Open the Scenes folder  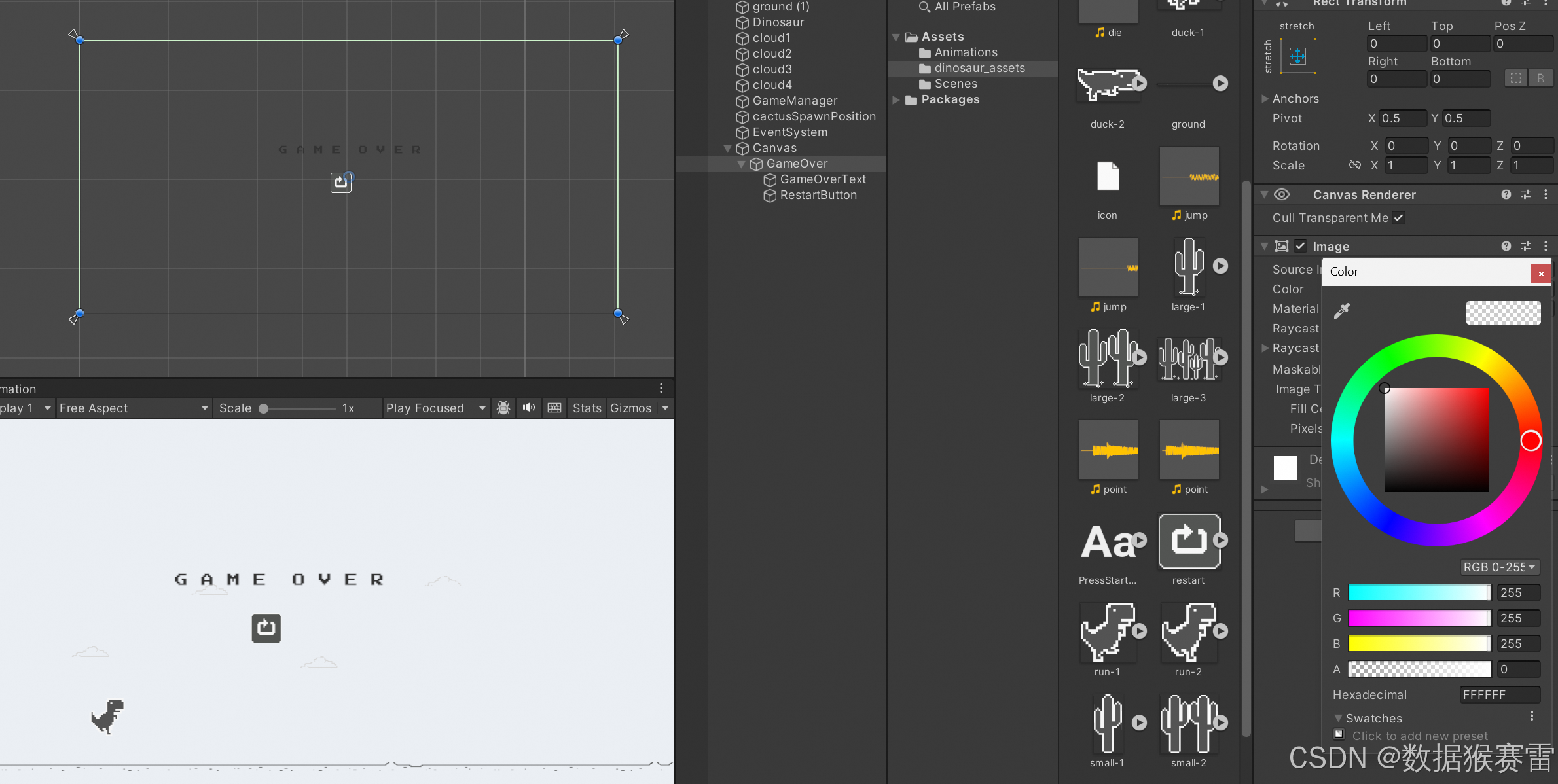(x=956, y=84)
